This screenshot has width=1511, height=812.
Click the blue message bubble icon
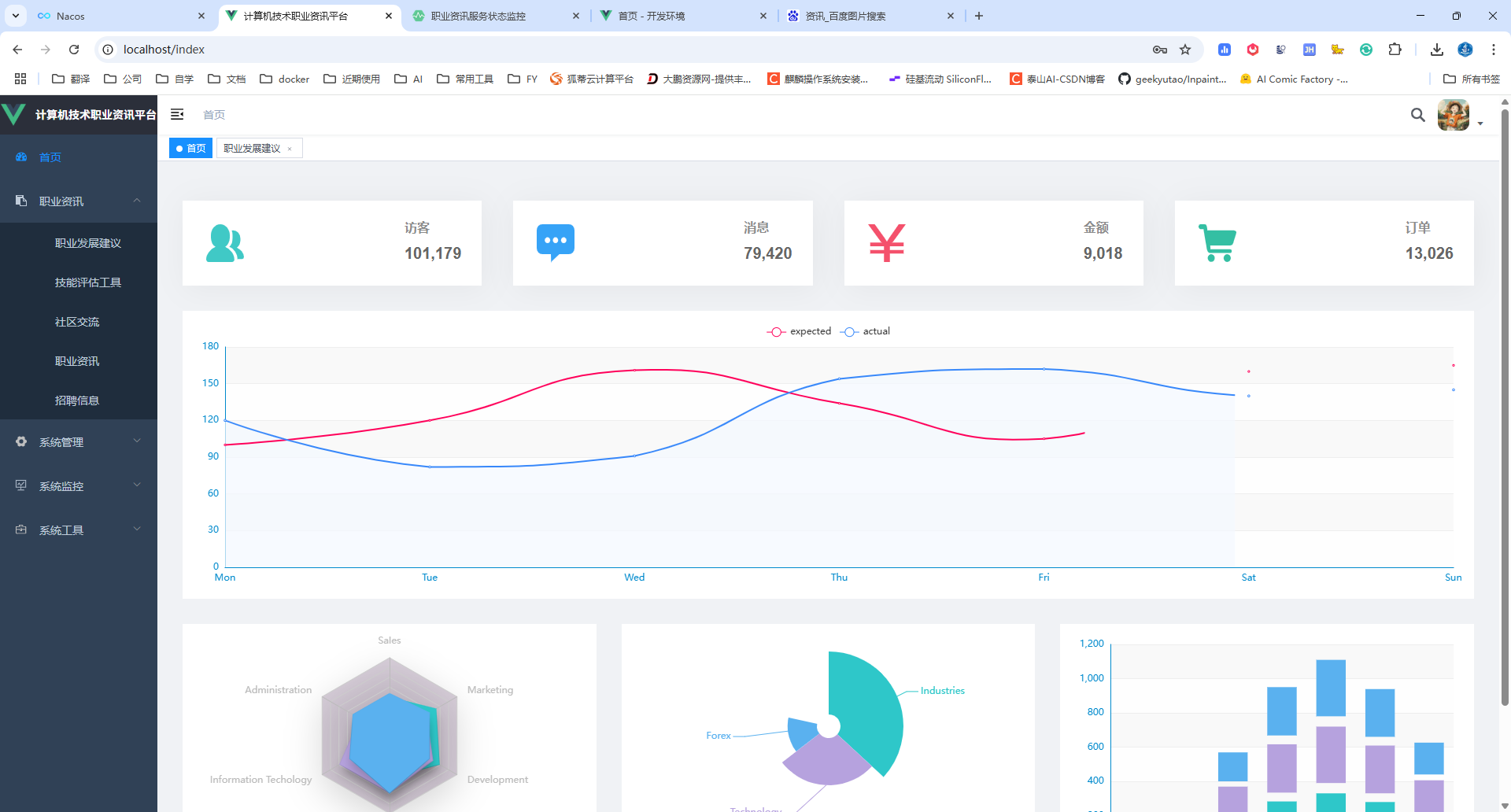click(x=556, y=242)
